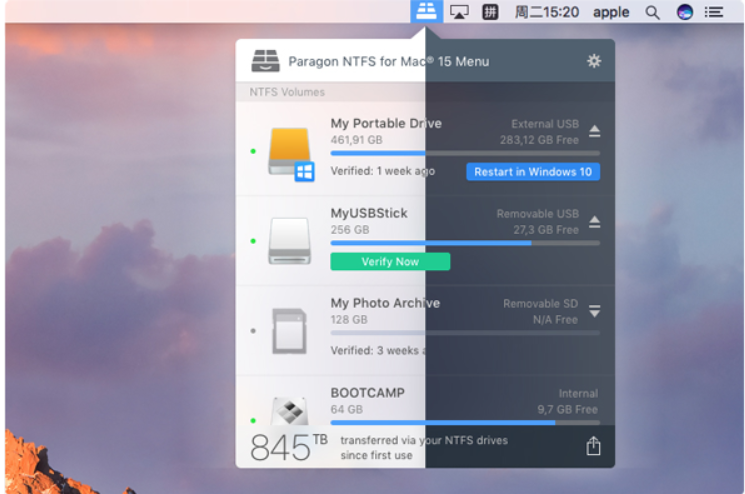Click the share icon beside transferred statistics

click(x=593, y=446)
